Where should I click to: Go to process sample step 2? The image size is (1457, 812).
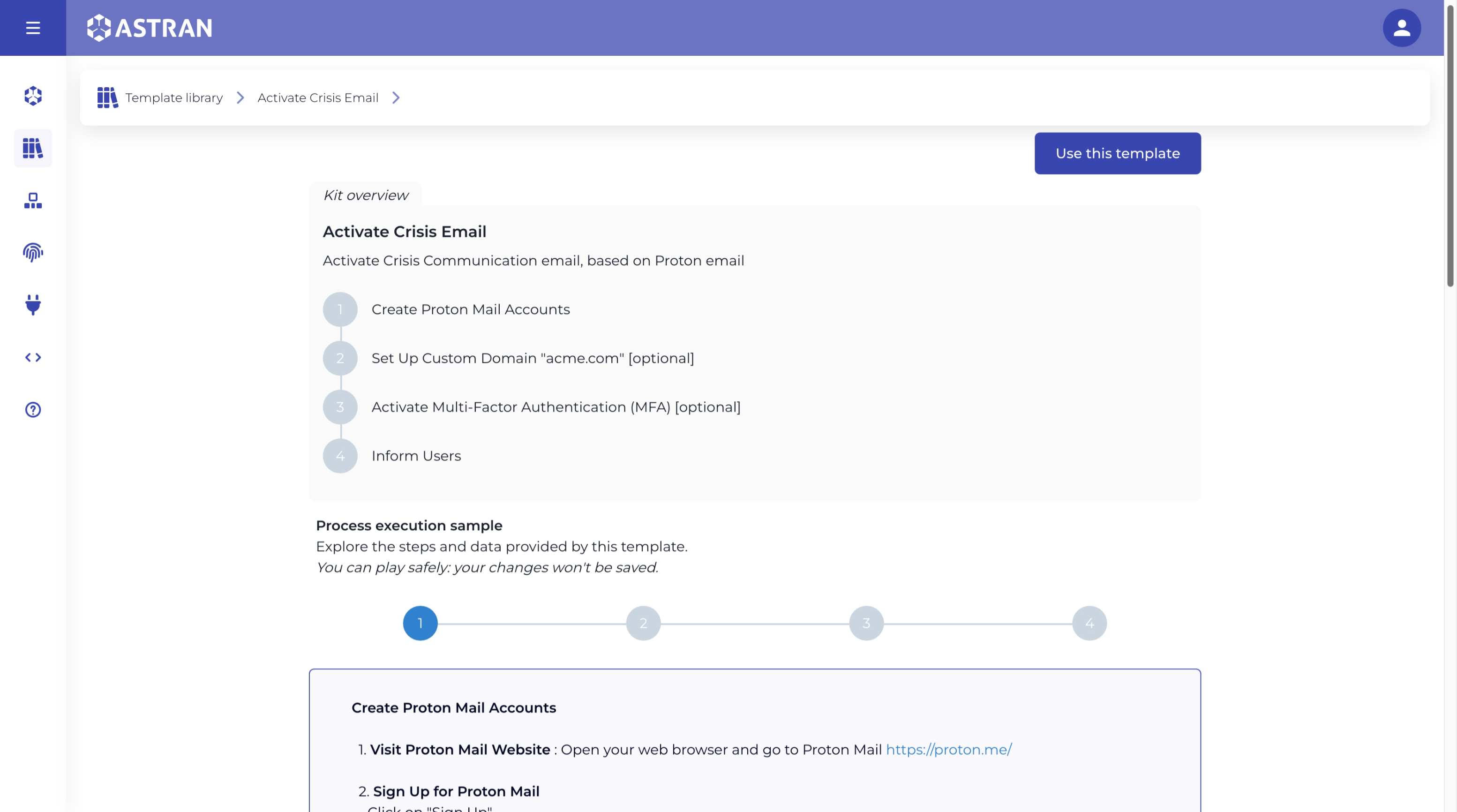click(643, 623)
